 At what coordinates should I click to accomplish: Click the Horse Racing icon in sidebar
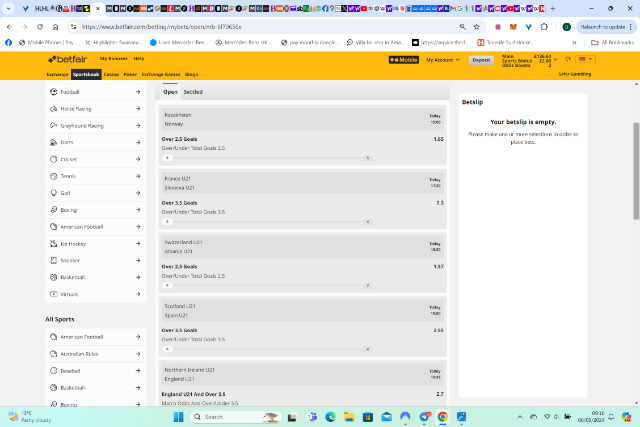coord(52,109)
